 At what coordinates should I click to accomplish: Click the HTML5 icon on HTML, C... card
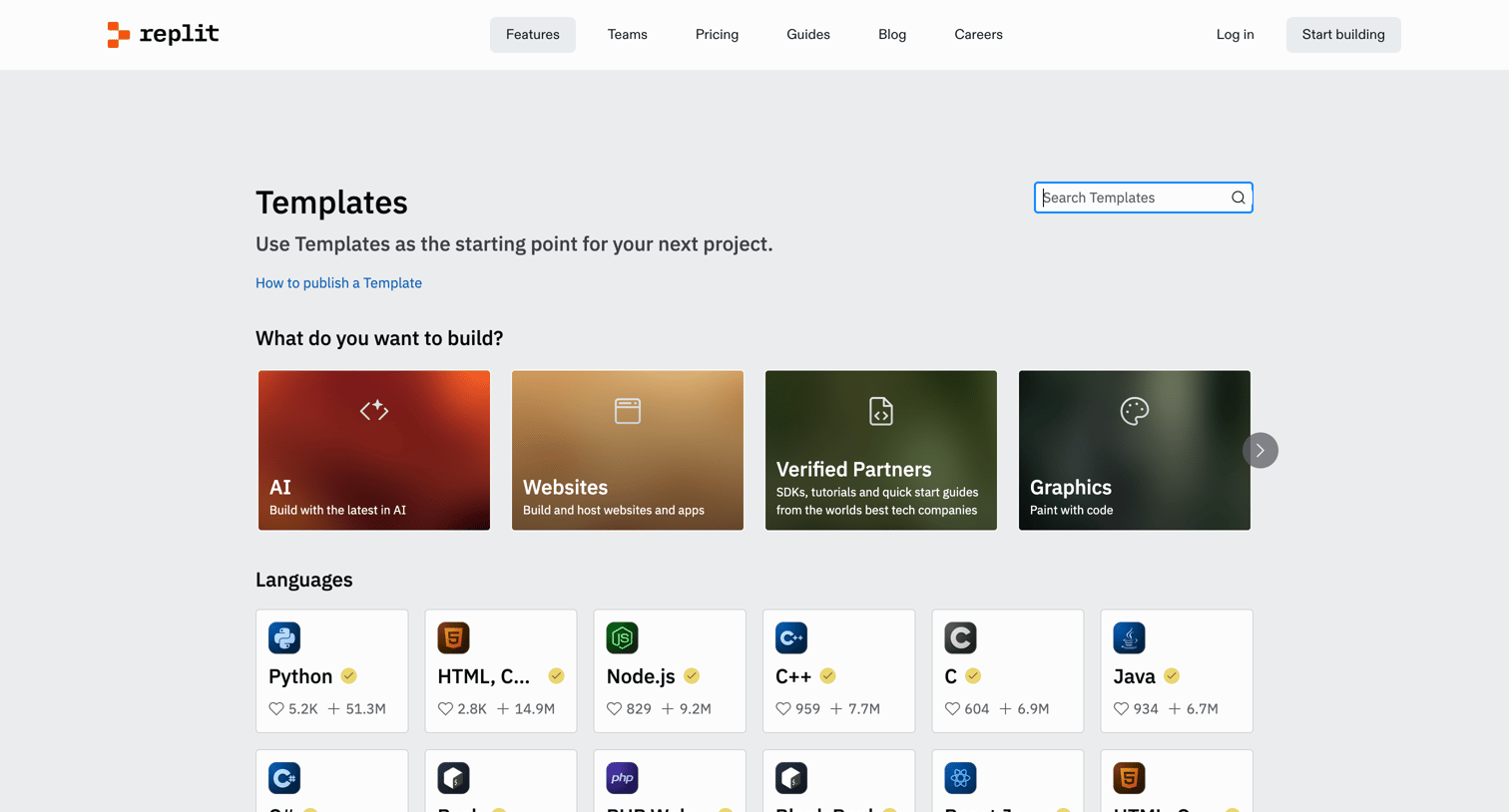(453, 637)
